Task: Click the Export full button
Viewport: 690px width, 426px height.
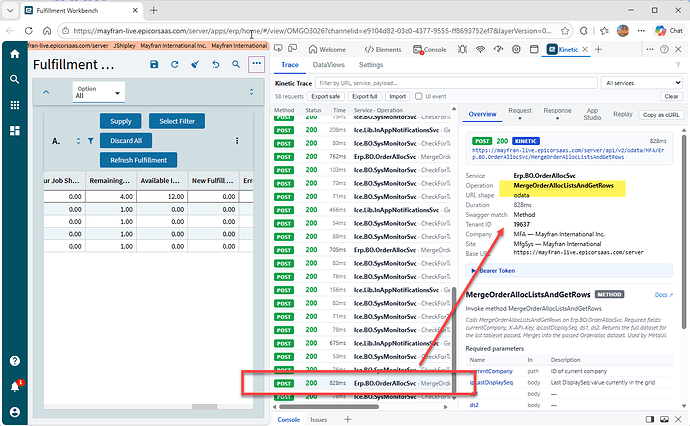Action: click(364, 96)
